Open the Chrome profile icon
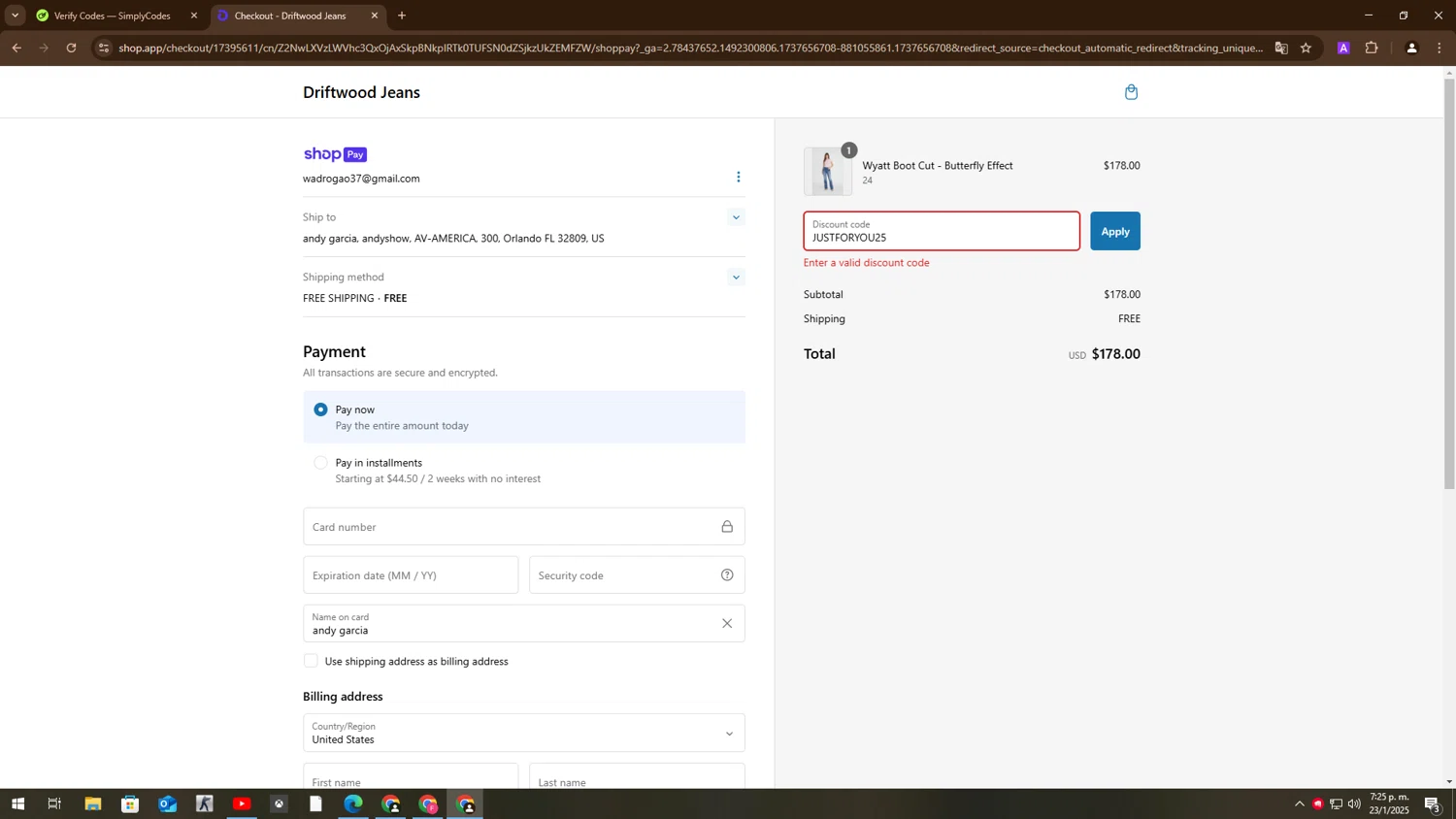The image size is (1456, 819). coord(1411,48)
